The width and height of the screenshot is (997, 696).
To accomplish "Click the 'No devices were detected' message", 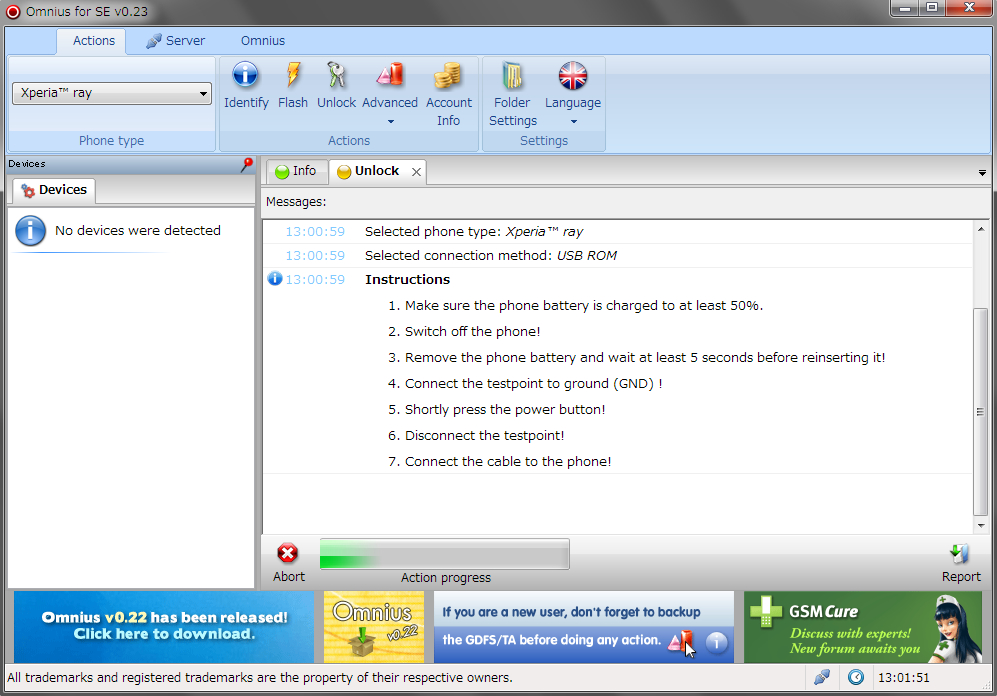I will coord(138,231).
